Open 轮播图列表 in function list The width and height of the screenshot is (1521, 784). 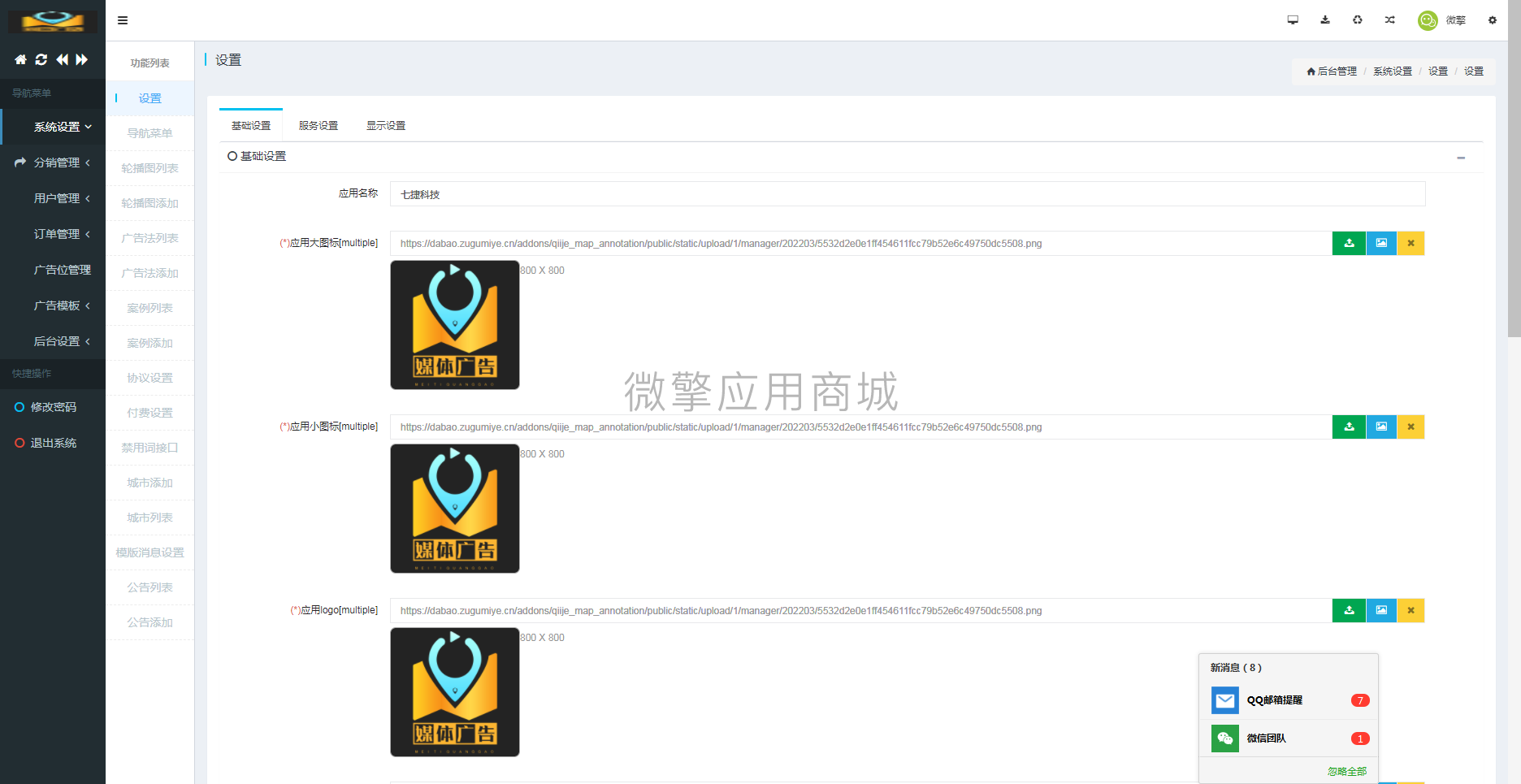[150, 168]
